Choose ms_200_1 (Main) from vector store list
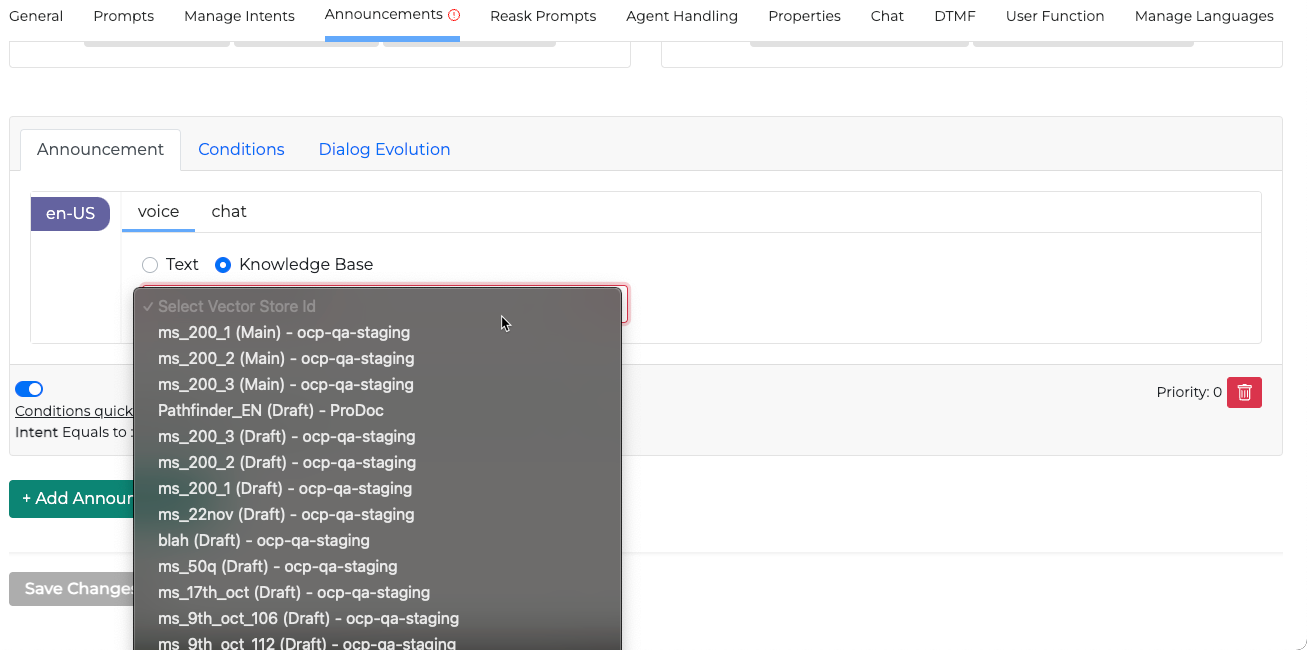 click(x=284, y=333)
